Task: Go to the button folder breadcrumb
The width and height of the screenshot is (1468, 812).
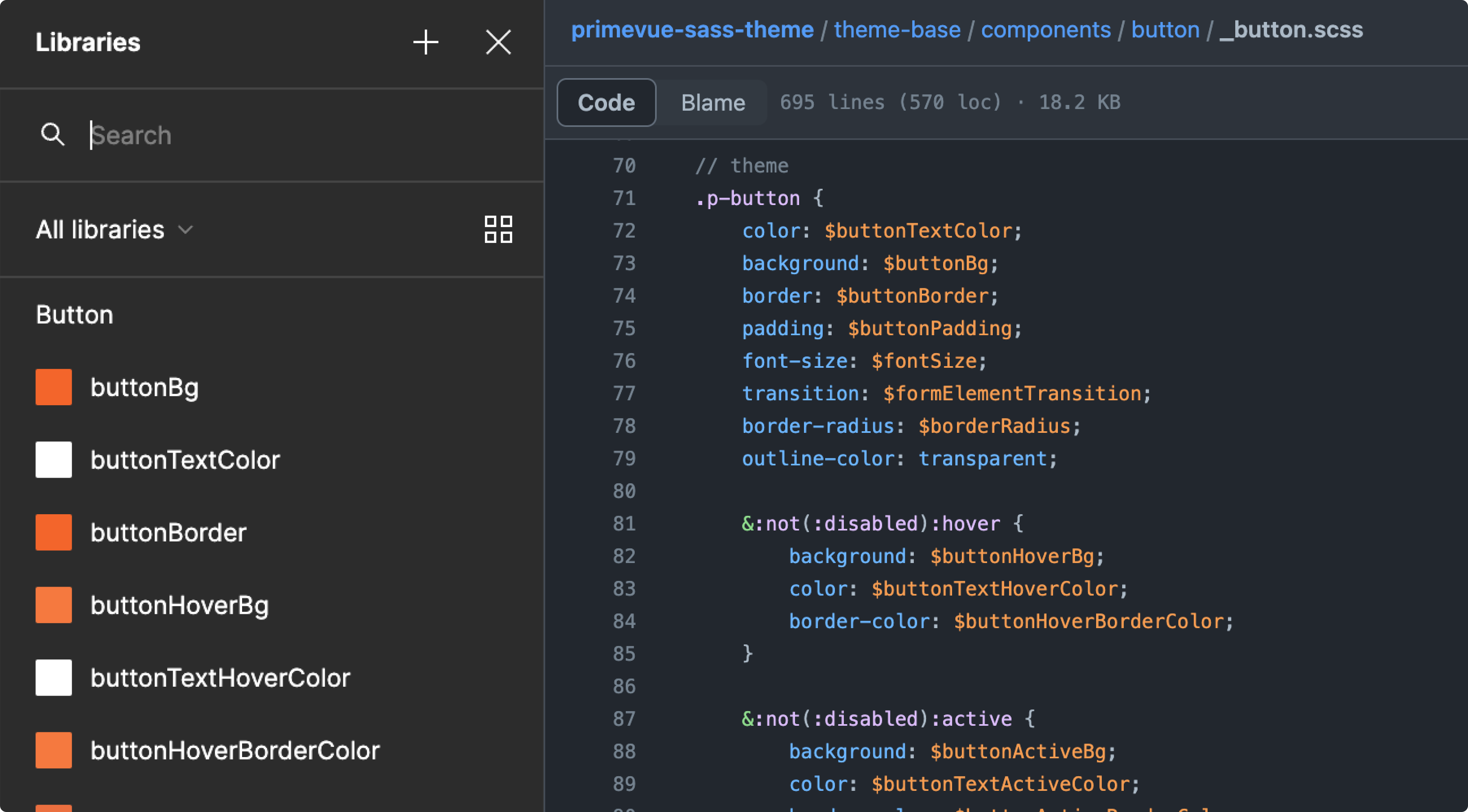Action: pyautogui.click(x=1165, y=30)
